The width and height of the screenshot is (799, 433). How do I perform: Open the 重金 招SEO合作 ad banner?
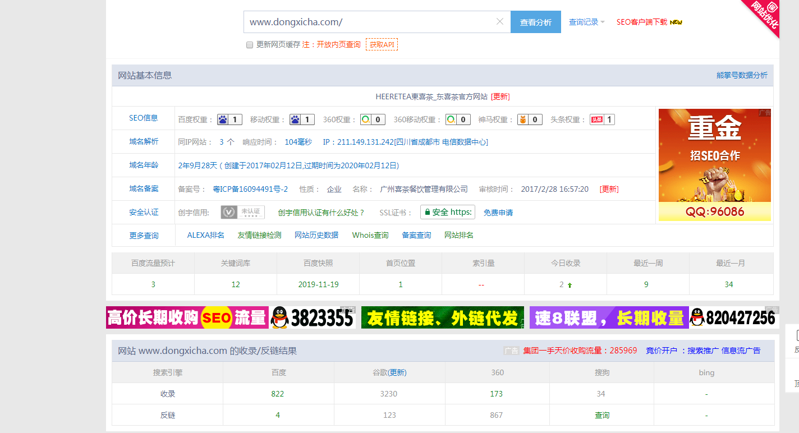pos(714,164)
